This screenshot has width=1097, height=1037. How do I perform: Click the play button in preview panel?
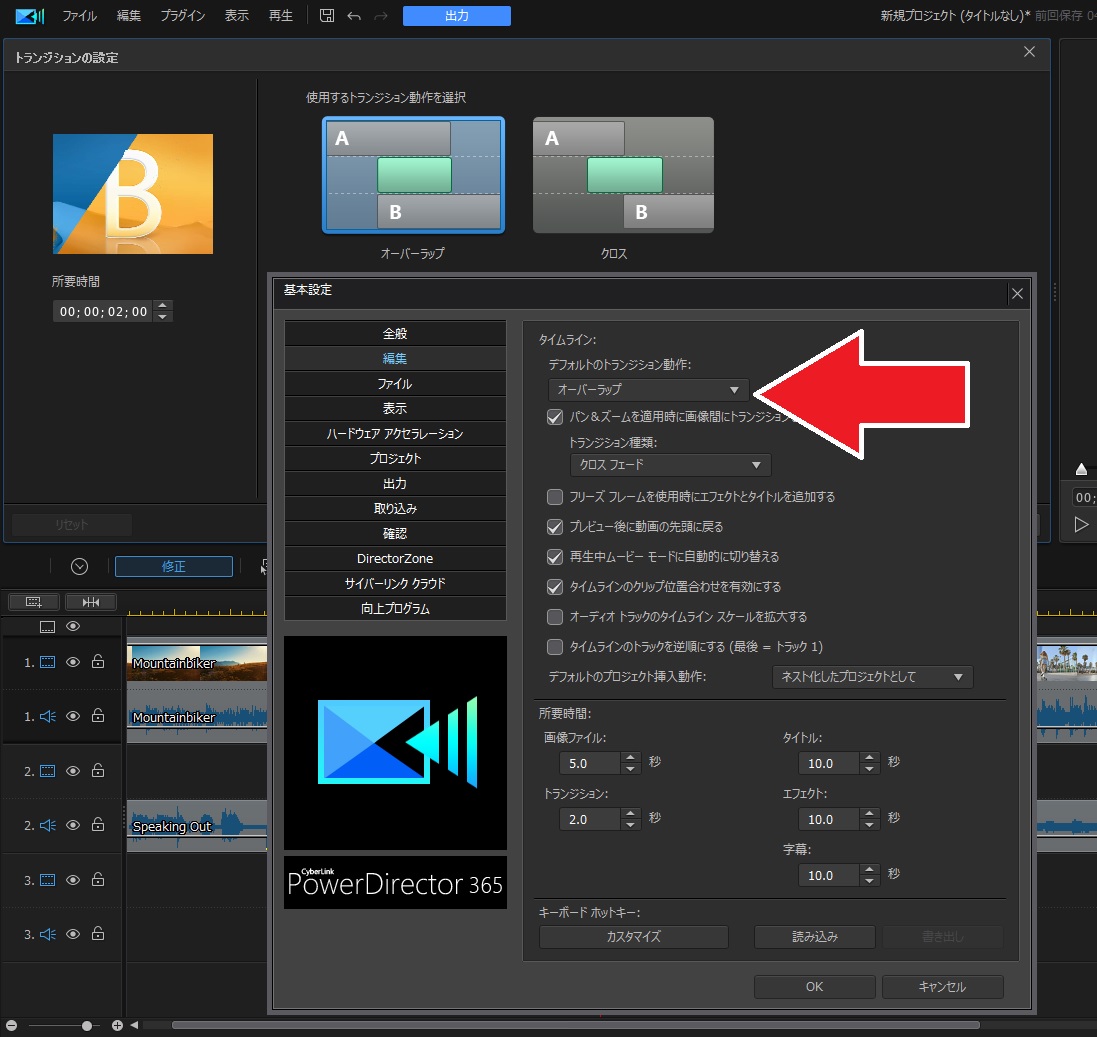[x=1081, y=524]
